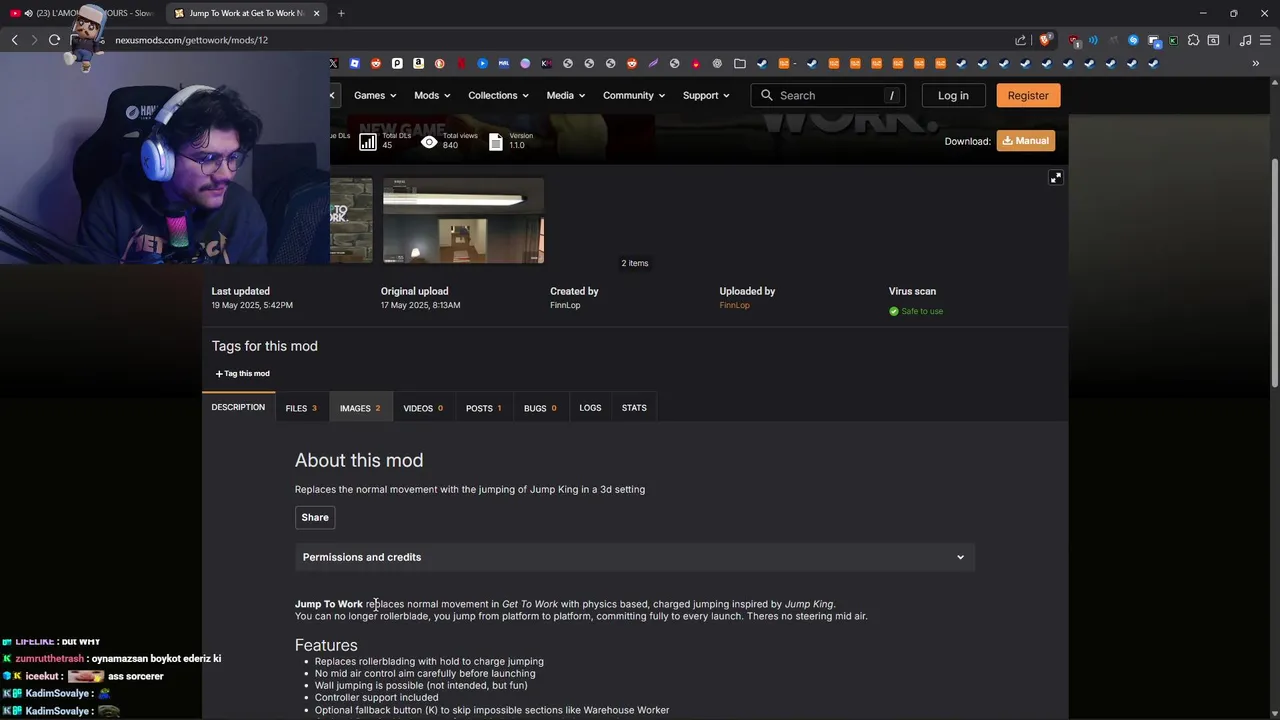Open the Community dropdown menu
1280x720 pixels.
[x=634, y=95]
